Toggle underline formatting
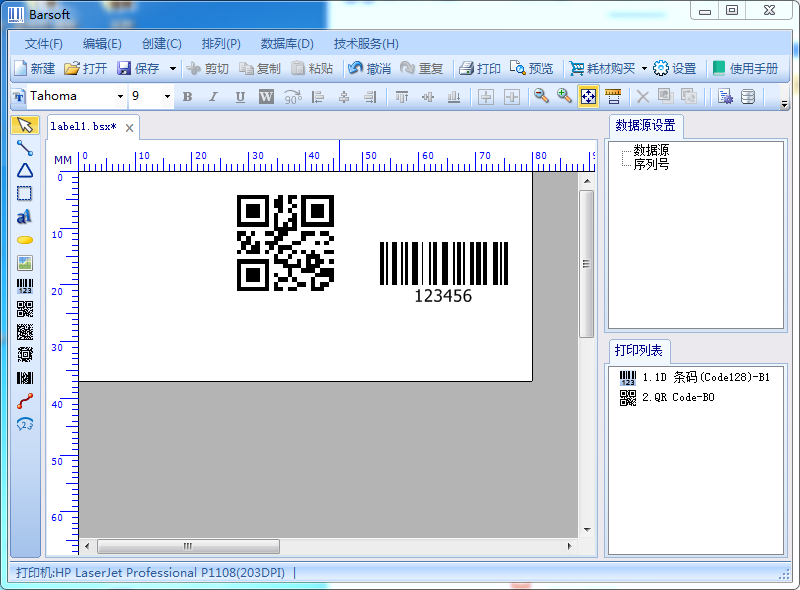 (x=240, y=96)
